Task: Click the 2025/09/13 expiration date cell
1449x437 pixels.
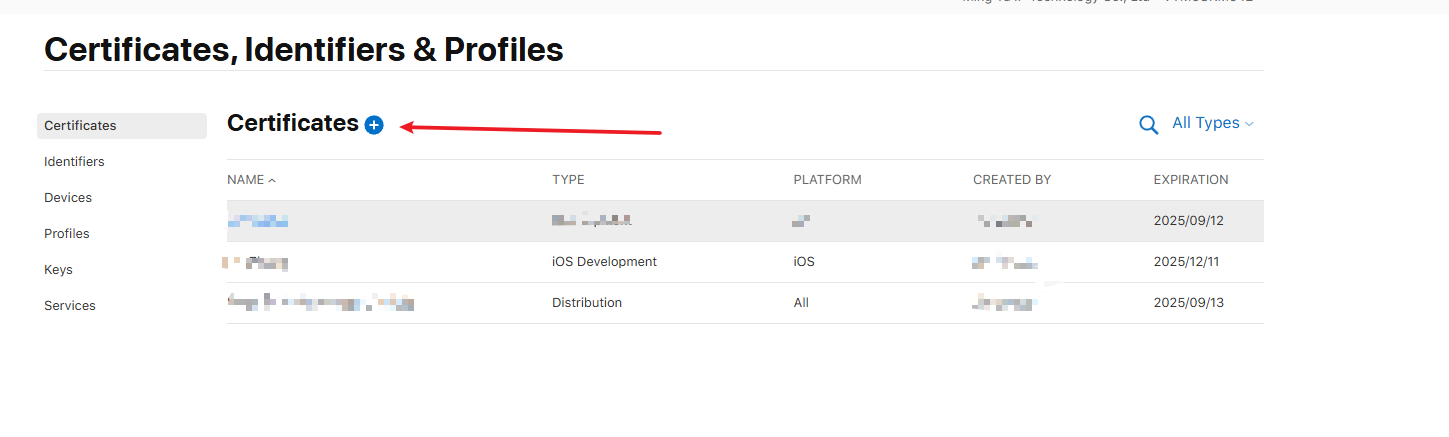Action: tap(1188, 303)
